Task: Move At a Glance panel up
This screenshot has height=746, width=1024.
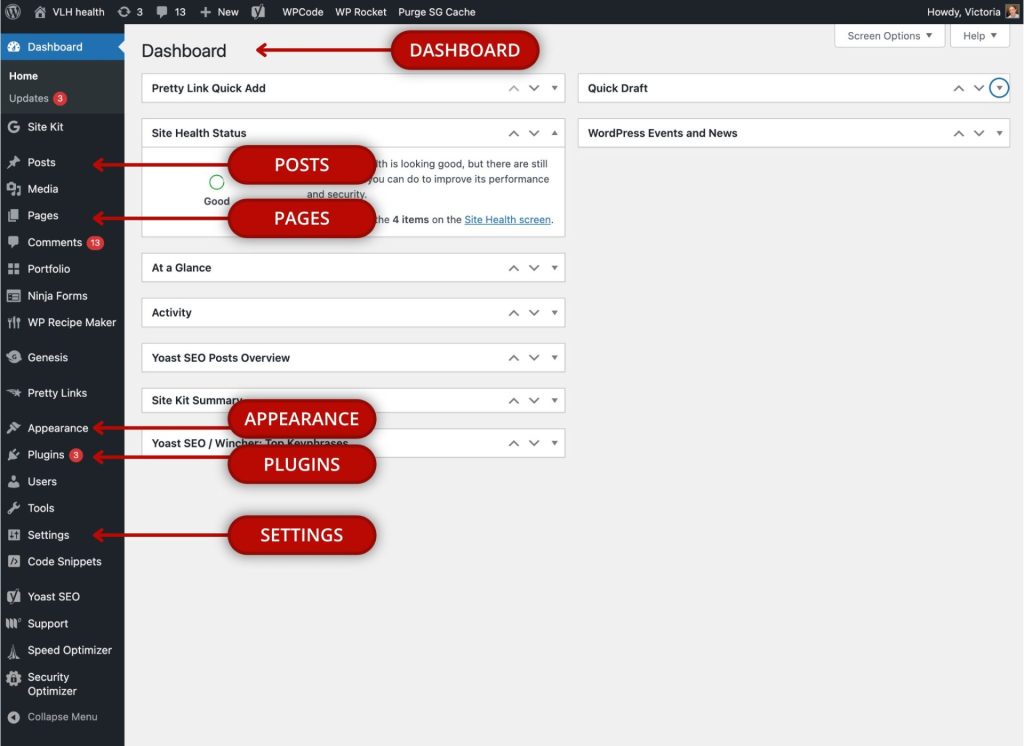Action: point(514,268)
